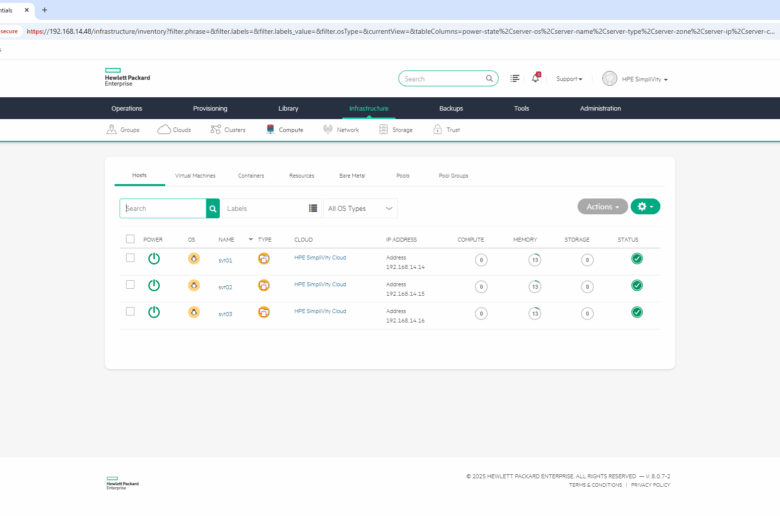Click the Labels filter input field
Image resolution: width=780 pixels, height=516 pixels.
coord(265,208)
